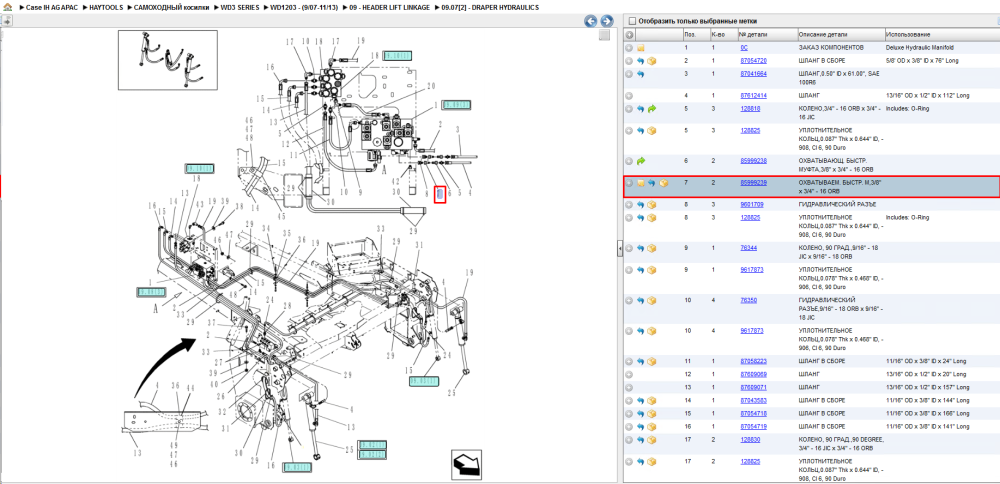Click box icon for part 87054718
The height and width of the screenshot is (484, 1000).
652,414
